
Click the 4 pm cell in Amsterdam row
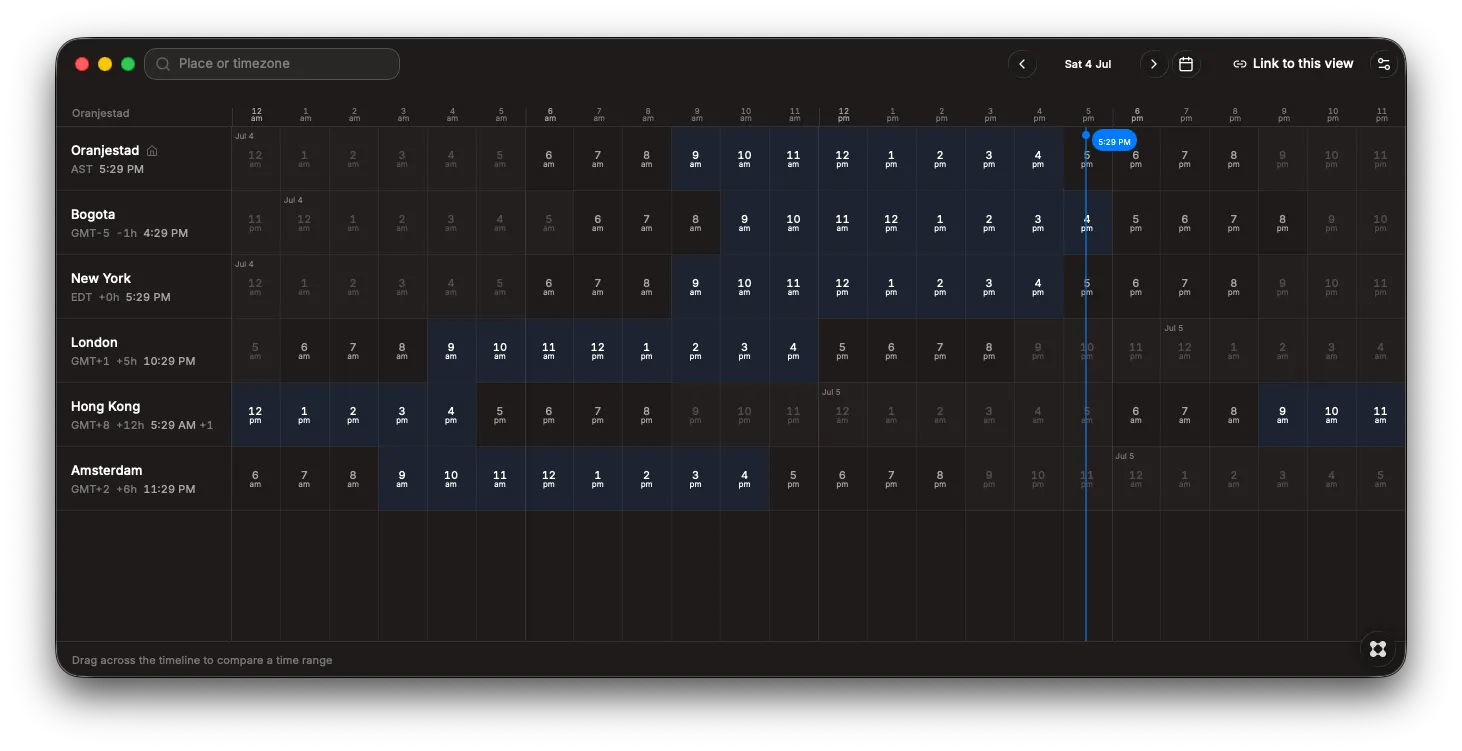pos(744,479)
